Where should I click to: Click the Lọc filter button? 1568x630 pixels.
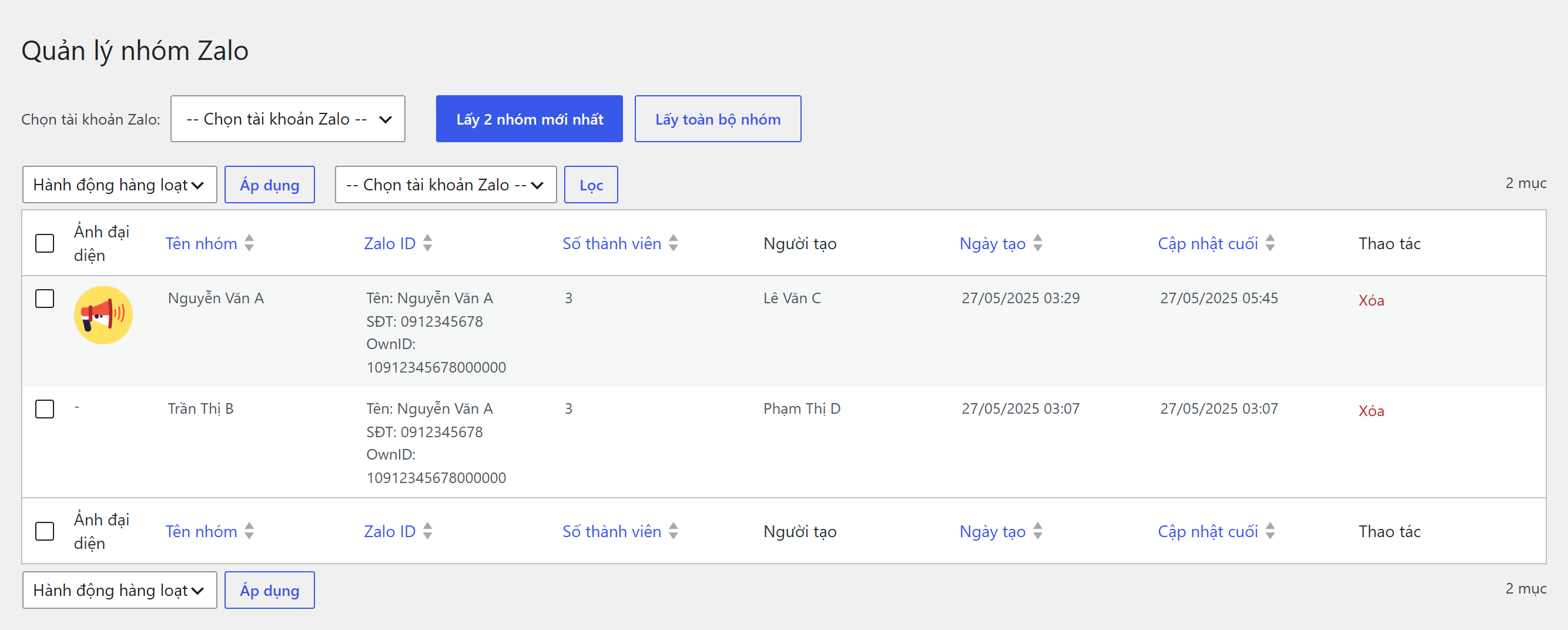[x=591, y=185]
